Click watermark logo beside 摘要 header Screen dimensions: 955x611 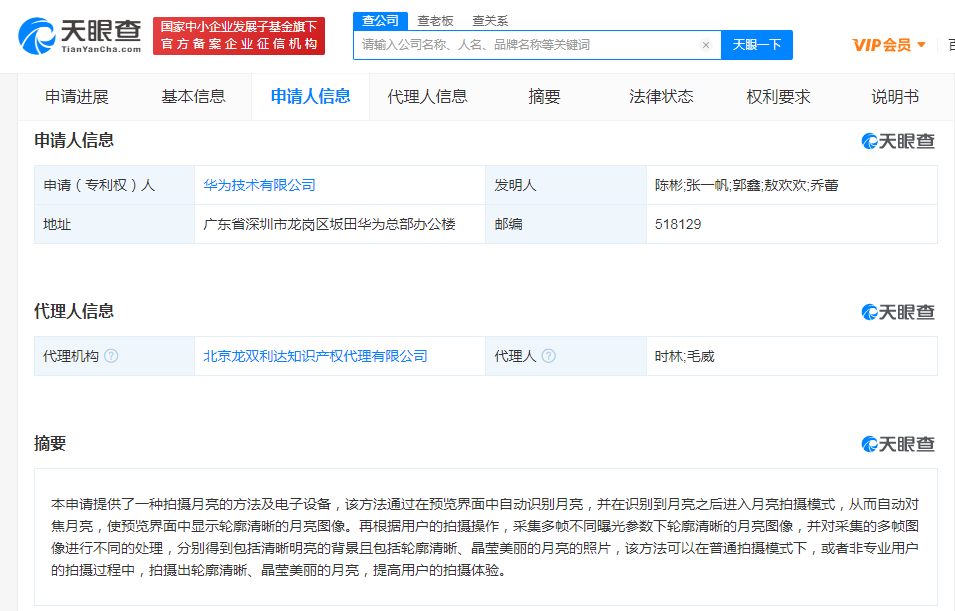(x=897, y=444)
